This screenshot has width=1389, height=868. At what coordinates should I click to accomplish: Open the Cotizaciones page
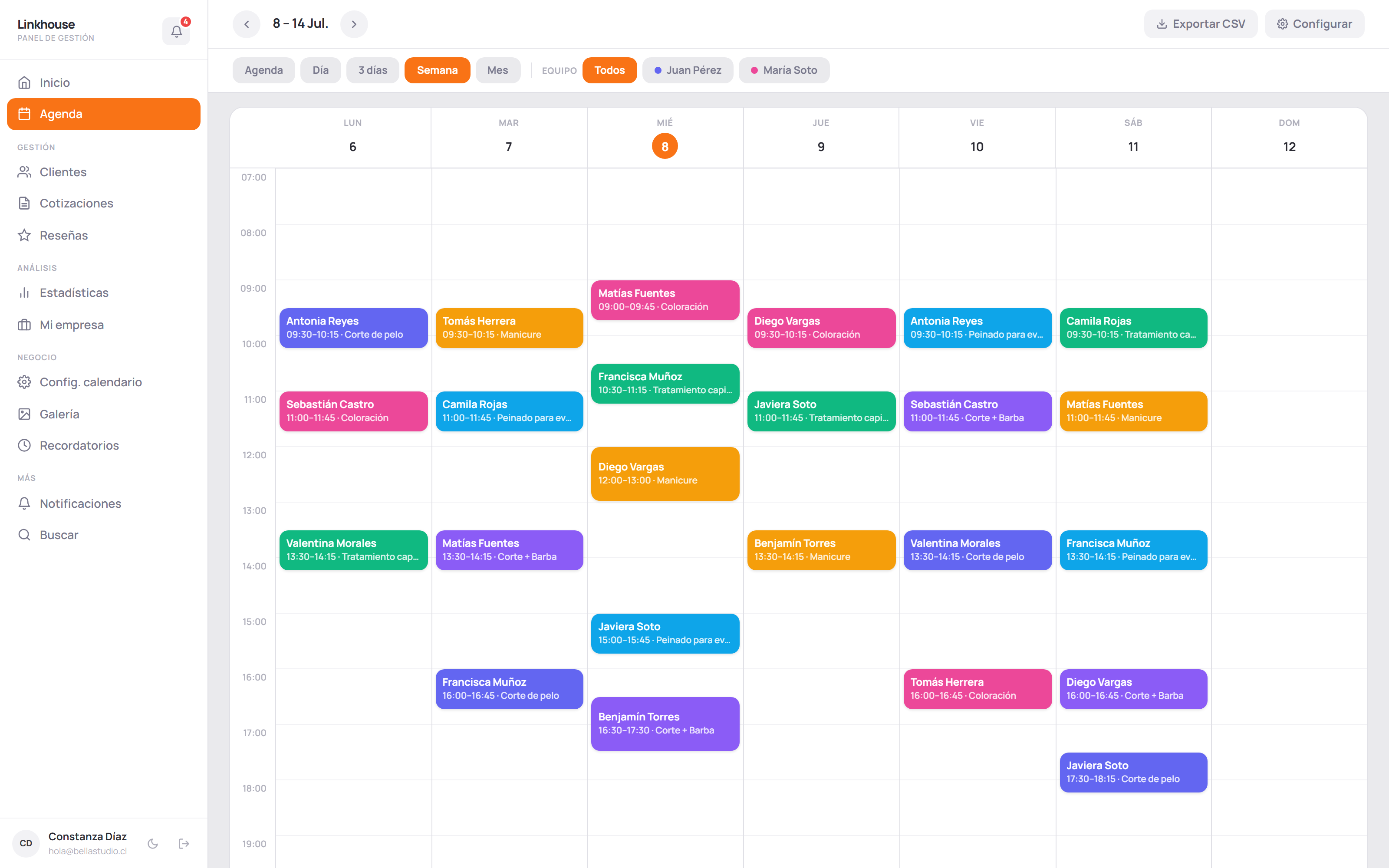(x=103, y=203)
